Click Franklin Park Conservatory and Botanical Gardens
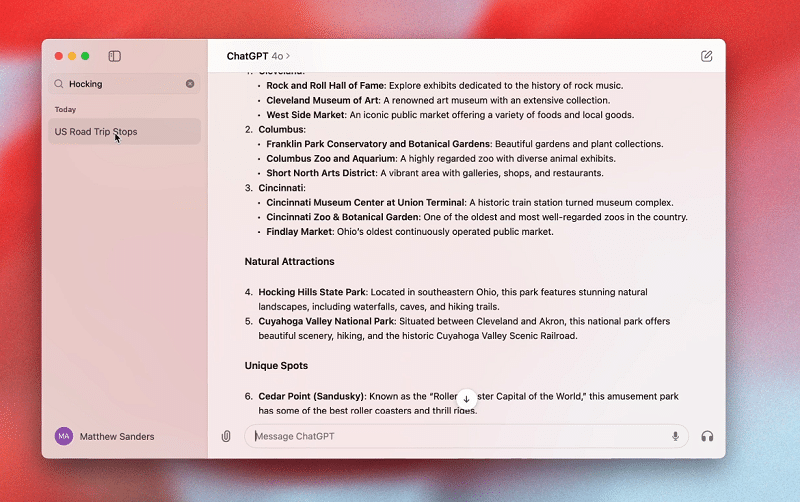The height and width of the screenshot is (502, 800). point(378,144)
